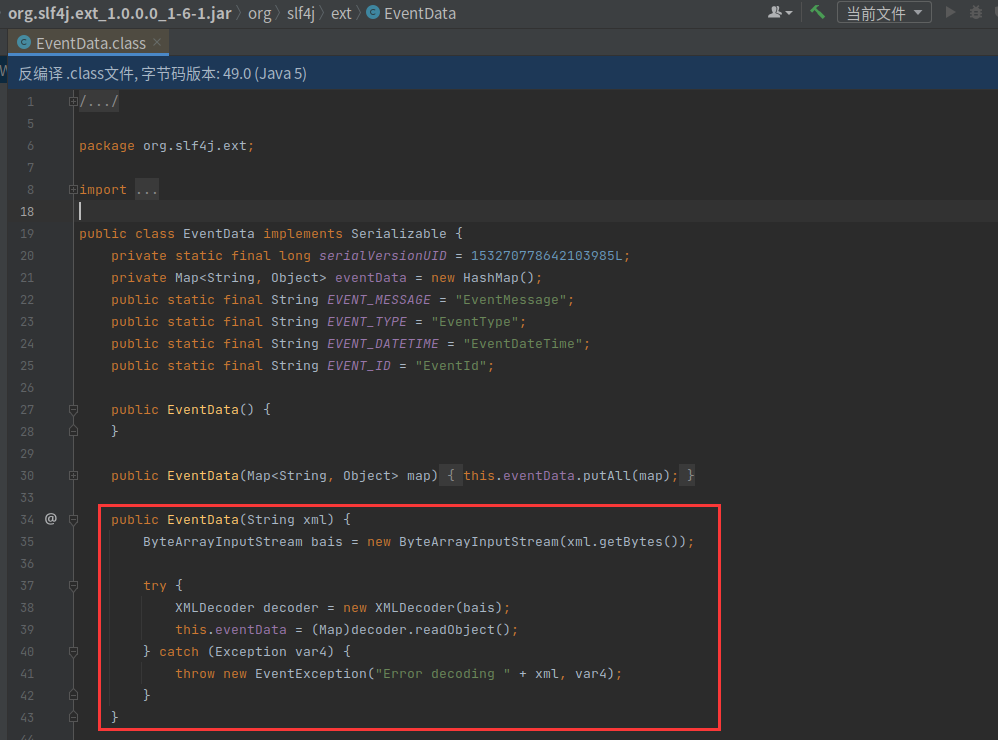Click line number 34 in gutter
The height and width of the screenshot is (740, 998).
click(27, 520)
